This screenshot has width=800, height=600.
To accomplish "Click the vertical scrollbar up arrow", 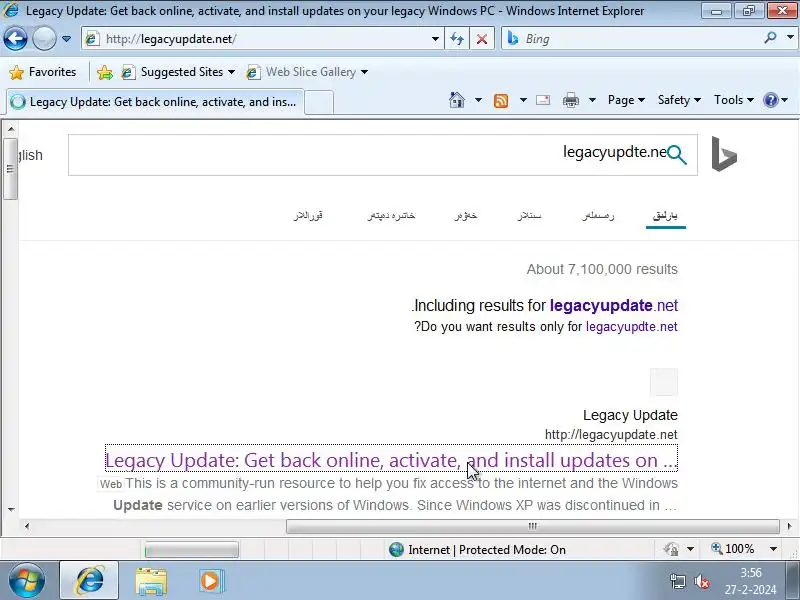I will (11, 129).
